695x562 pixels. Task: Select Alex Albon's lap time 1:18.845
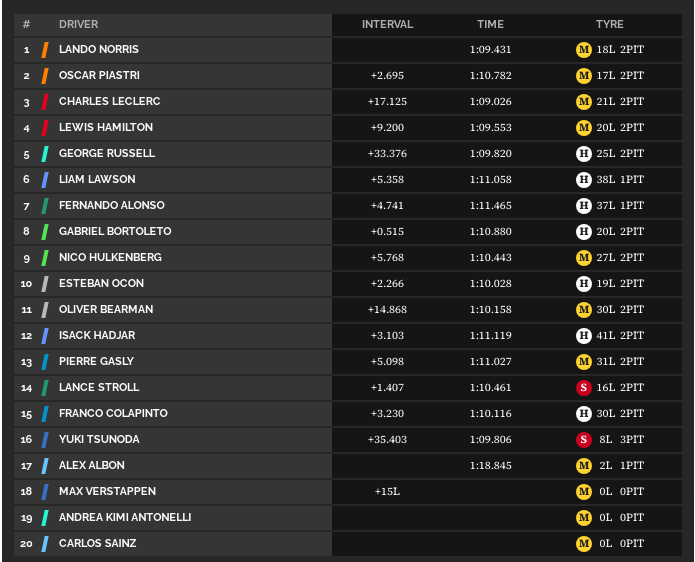click(490, 465)
